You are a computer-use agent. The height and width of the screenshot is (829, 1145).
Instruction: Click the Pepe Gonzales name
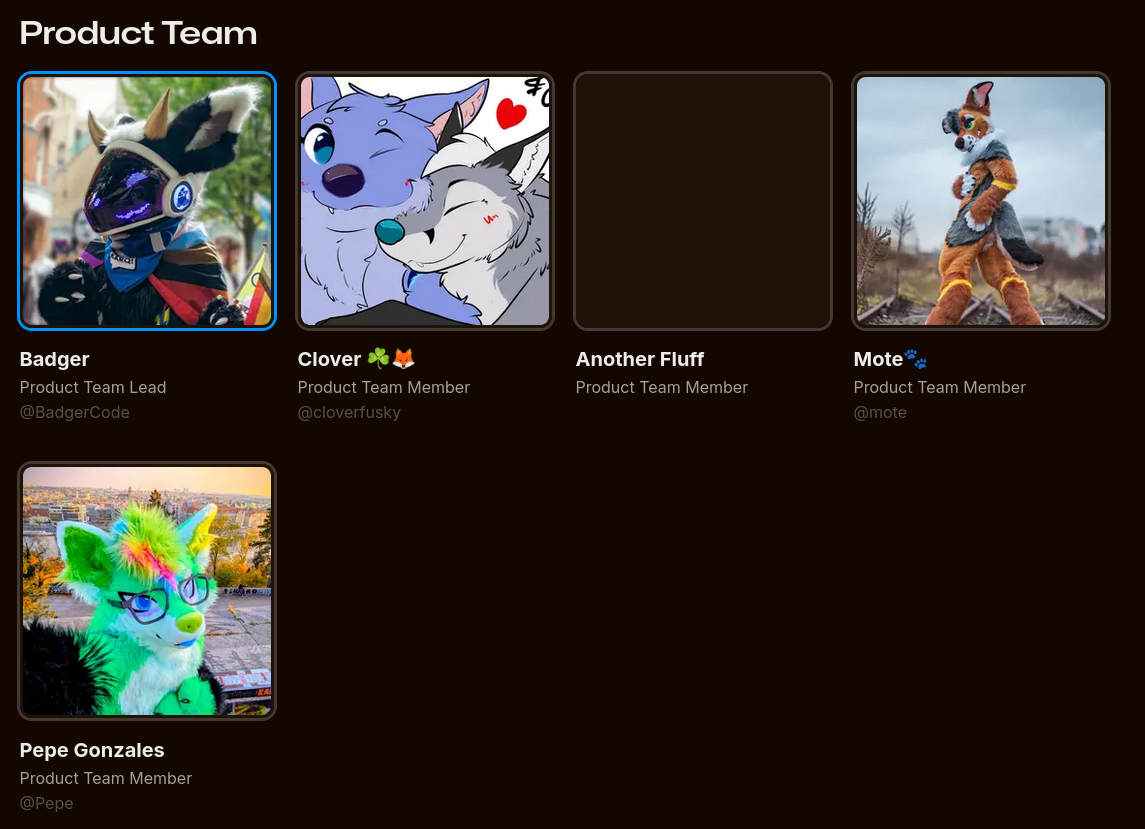pyautogui.click(x=92, y=750)
